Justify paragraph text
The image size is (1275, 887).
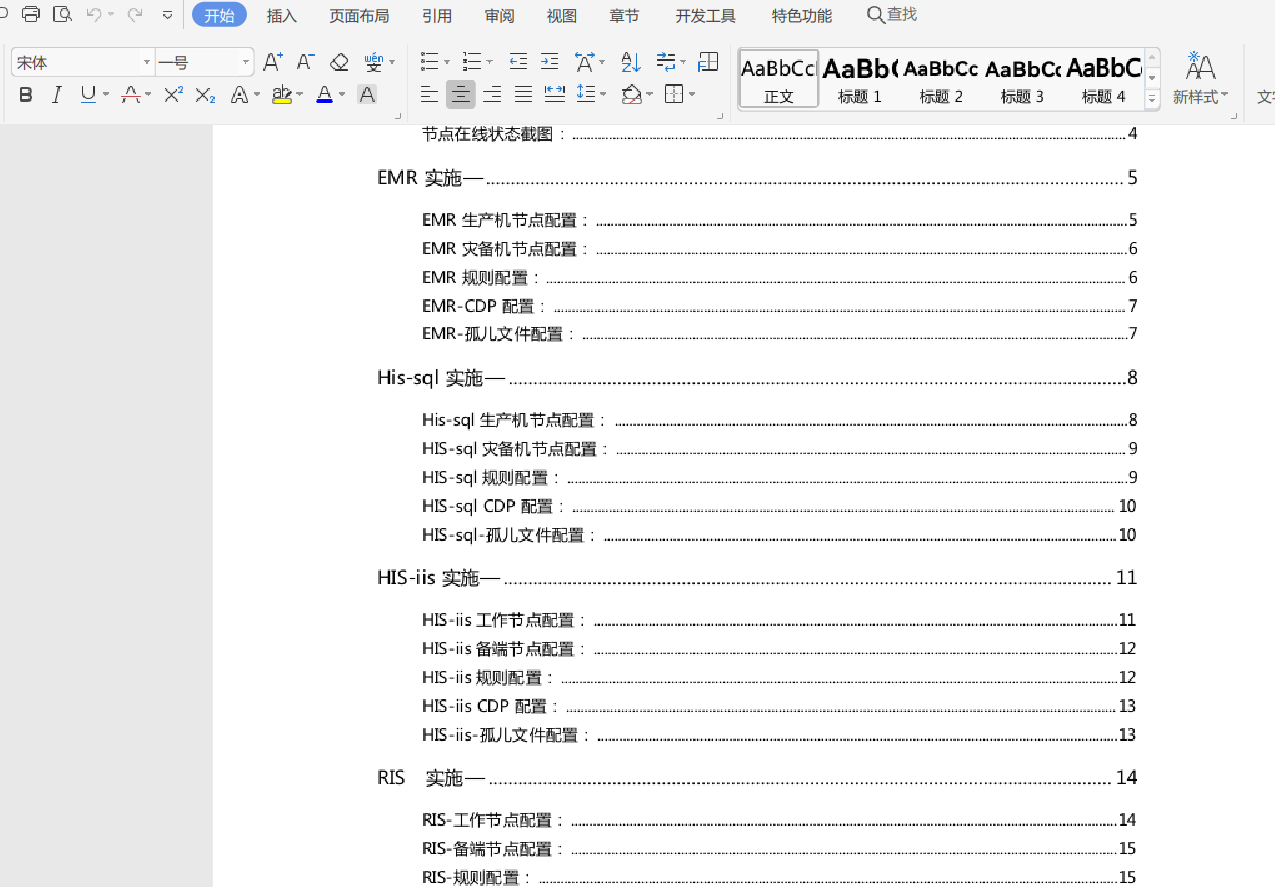coord(523,95)
